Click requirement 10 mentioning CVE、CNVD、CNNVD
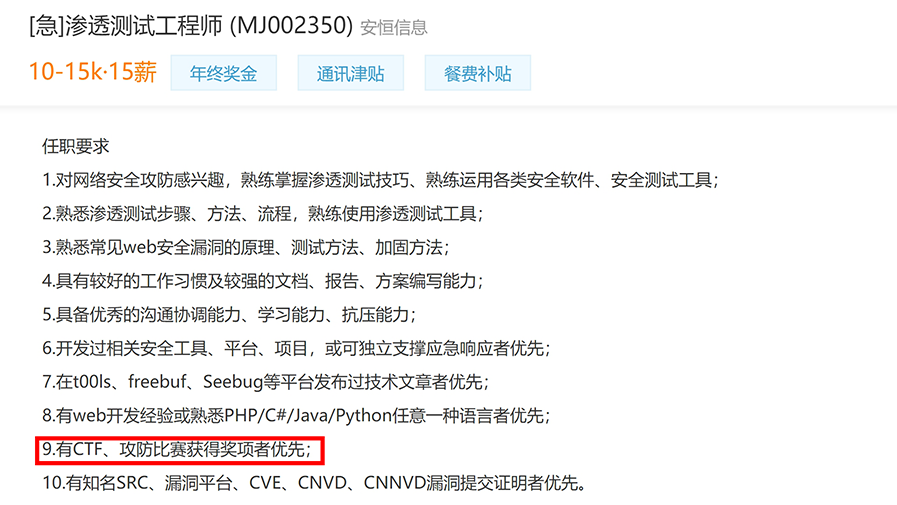Screen dimensions: 897x505 pyautogui.click(x=315, y=483)
